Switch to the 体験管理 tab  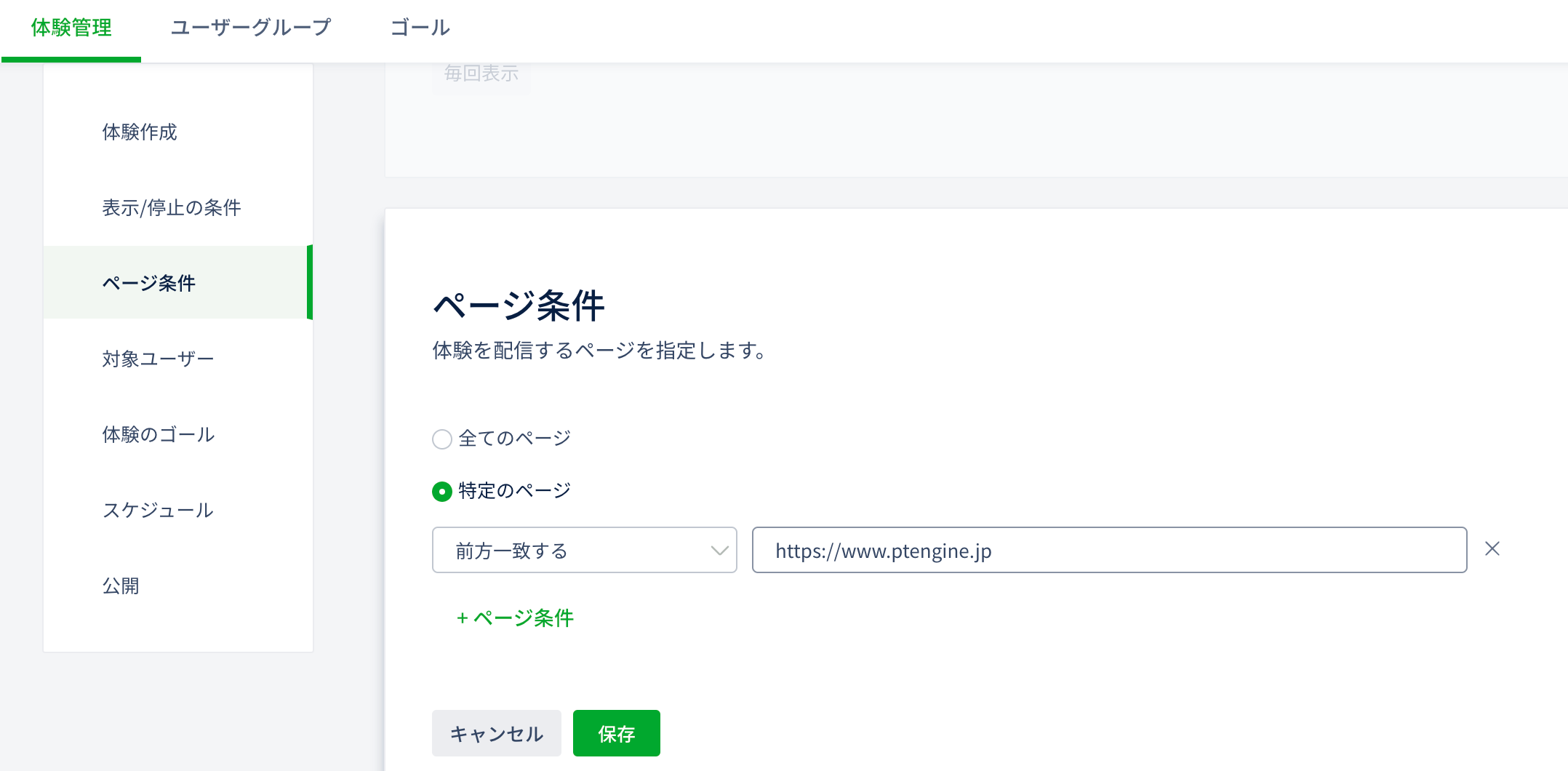[x=71, y=28]
